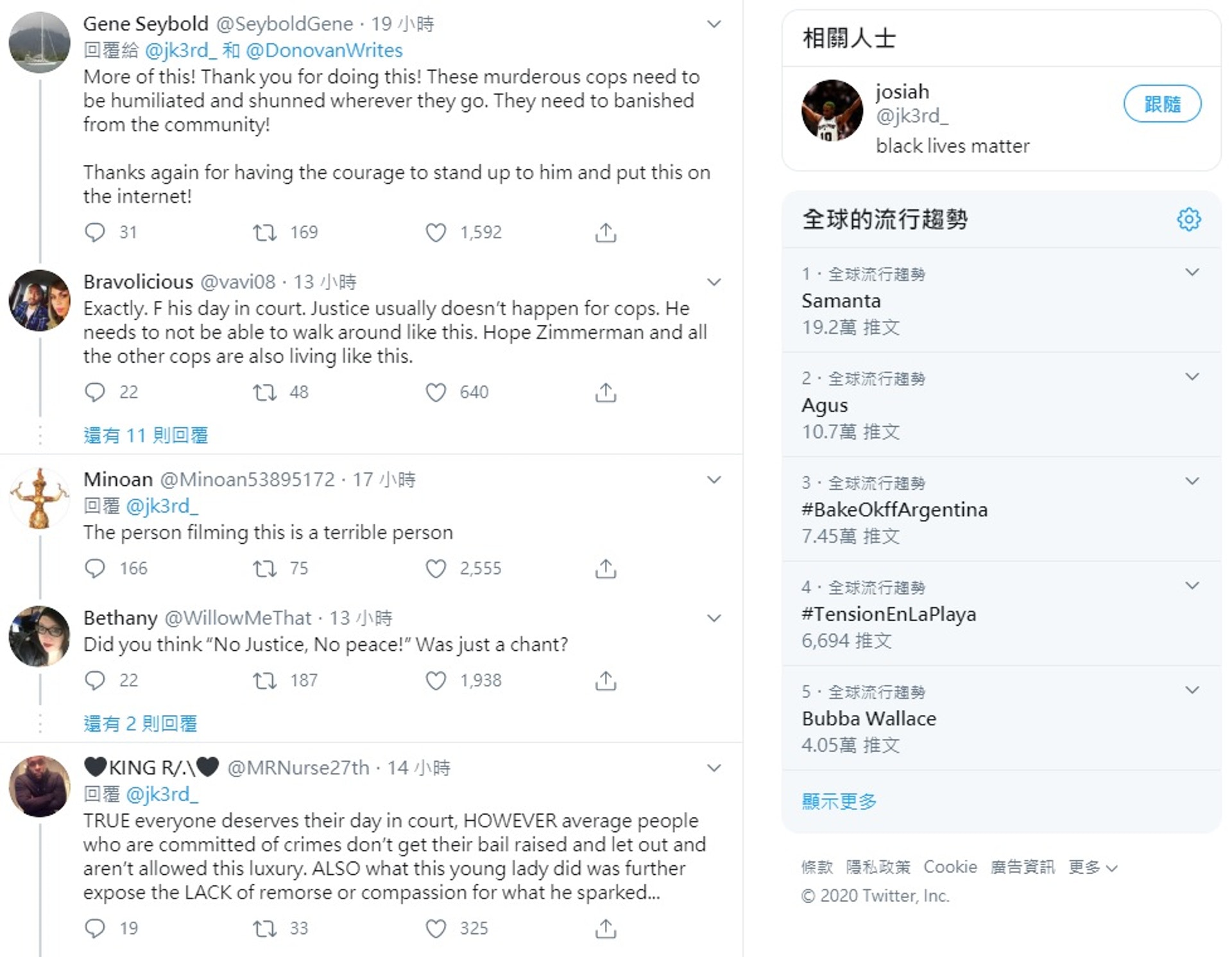Reply to Bravolicious's tweet
Viewport: 1232px width, 957px height.
click(95, 392)
